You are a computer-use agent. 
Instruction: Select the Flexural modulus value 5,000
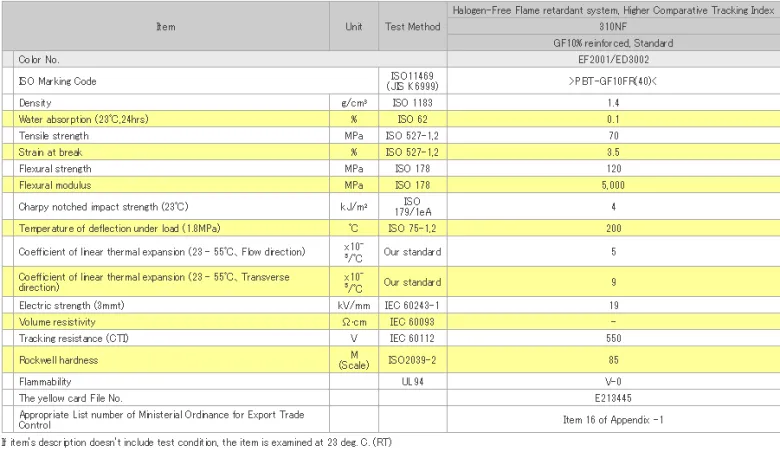tap(613, 184)
